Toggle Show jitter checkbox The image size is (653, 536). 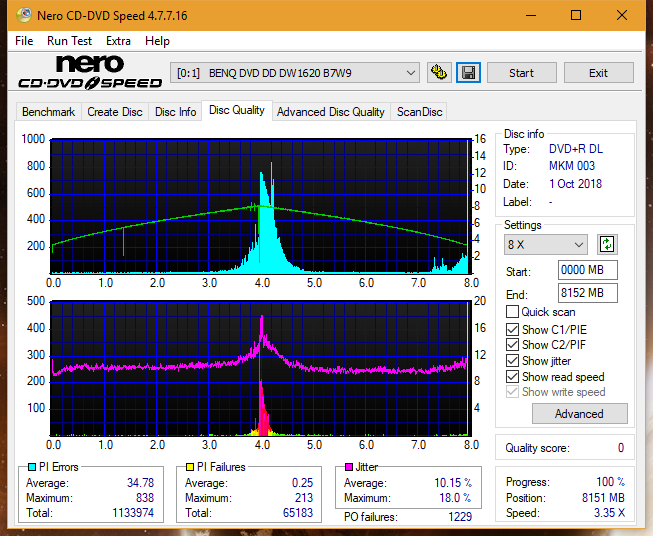pos(512,361)
